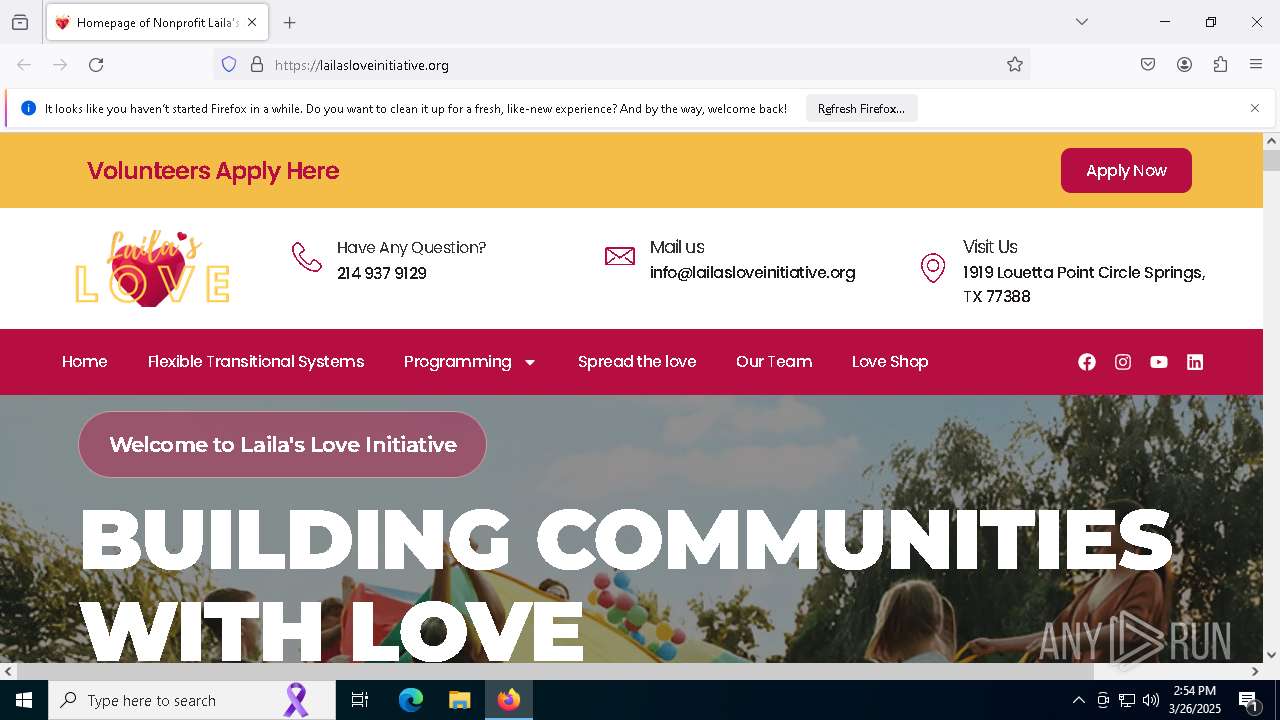Viewport: 1280px width, 720px height.
Task: Click the Apply Now button
Action: (x=1126, y=171)
